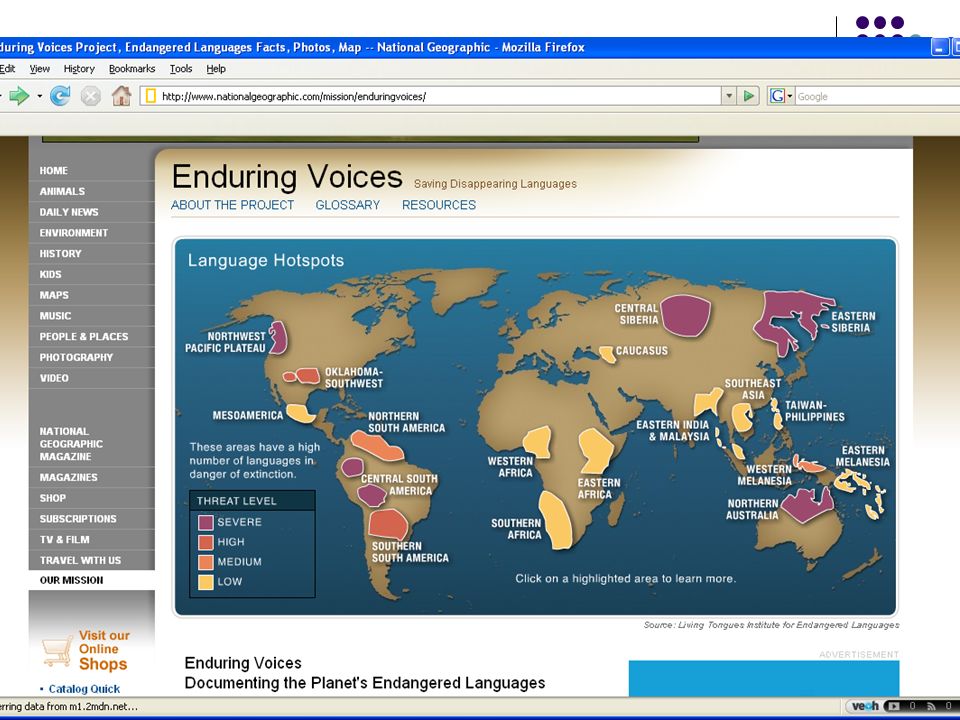Go to the Home page icon
Viewport: 960px width, 720px height.
click(121, 96)
